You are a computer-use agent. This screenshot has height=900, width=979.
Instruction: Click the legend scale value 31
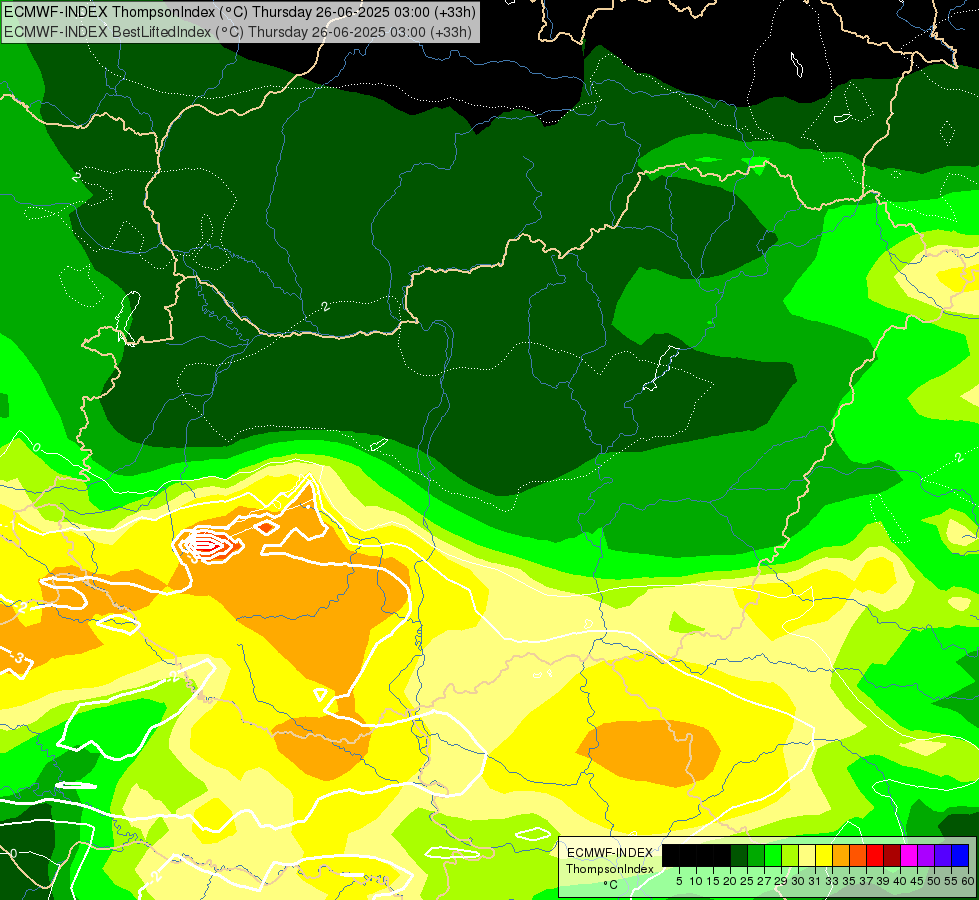coord(814,881)
